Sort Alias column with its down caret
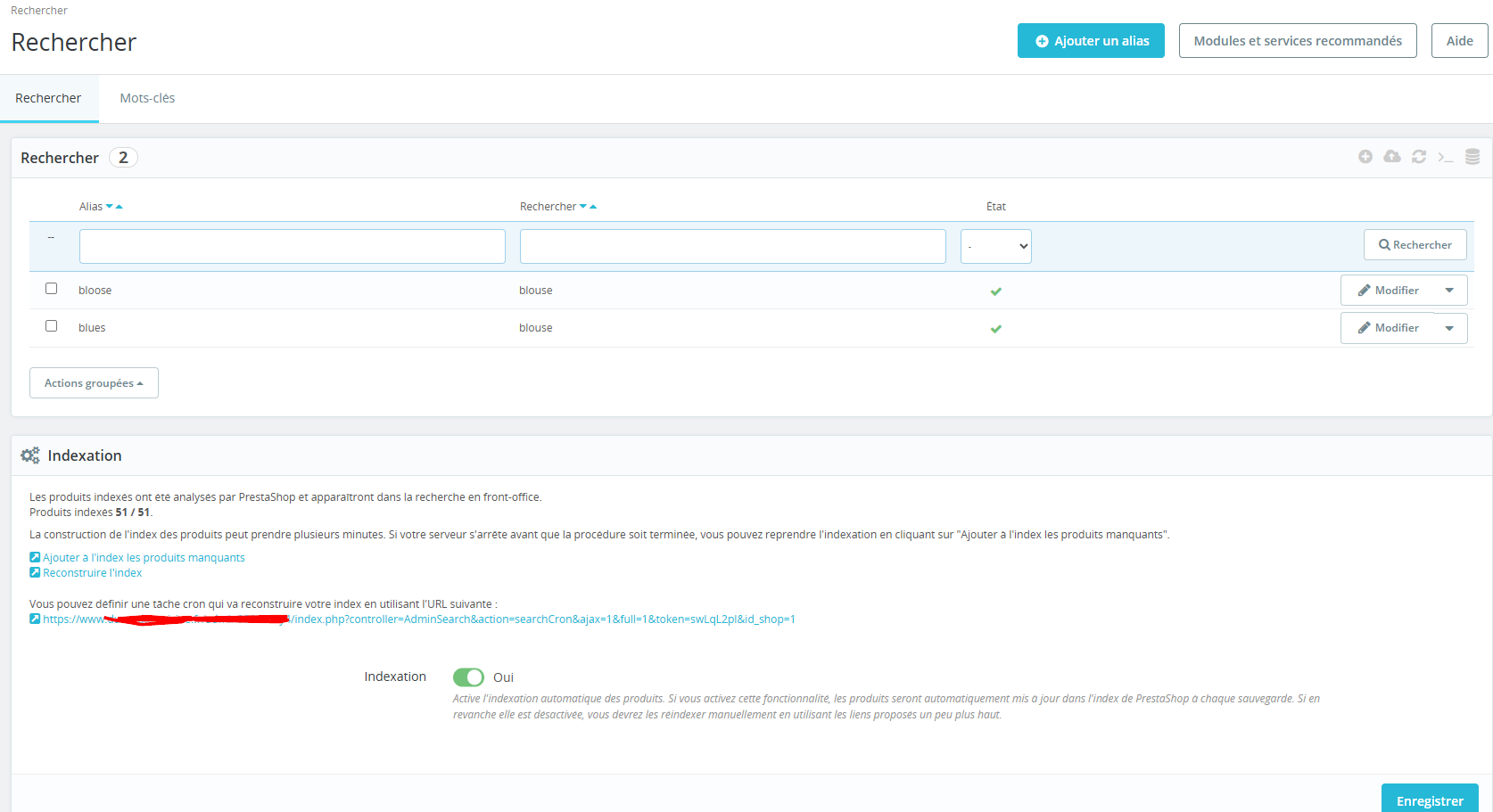This screenshot has height=812, width=1493. coord(110,207)
